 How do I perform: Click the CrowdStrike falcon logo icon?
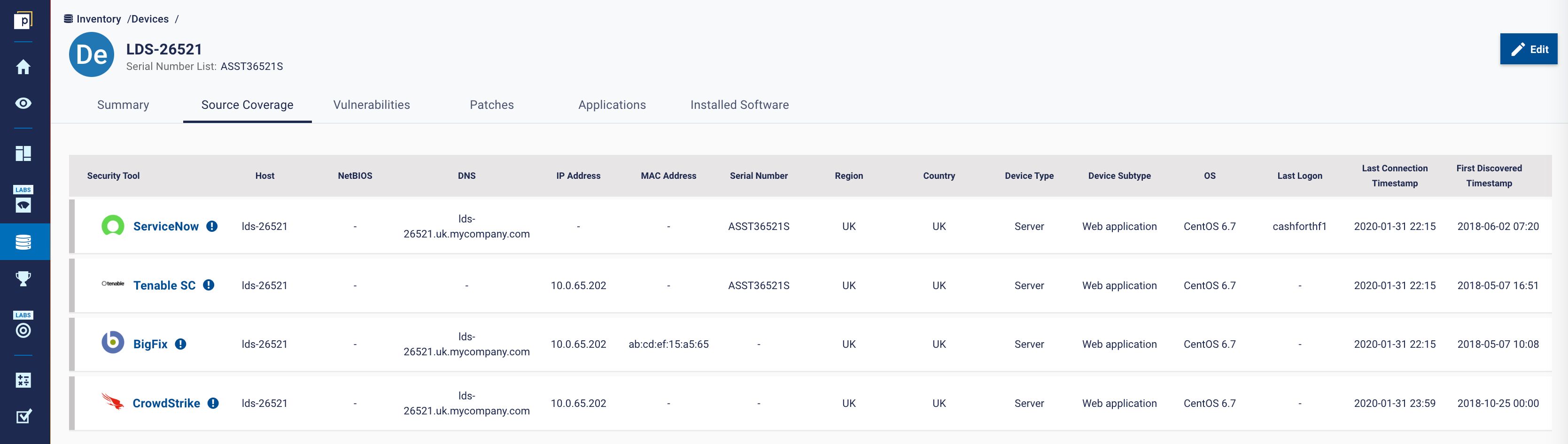tap(113, 401)
